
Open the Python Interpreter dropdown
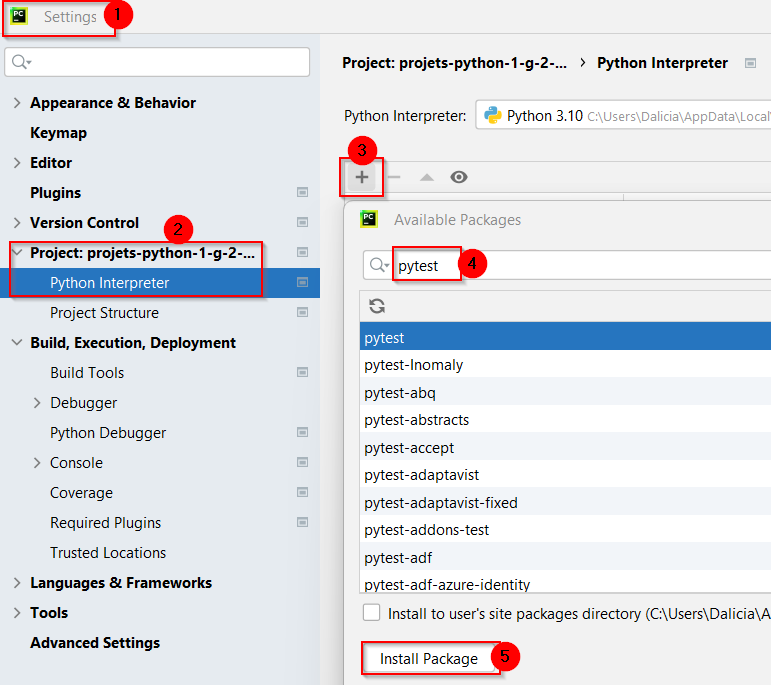(620, 116)
